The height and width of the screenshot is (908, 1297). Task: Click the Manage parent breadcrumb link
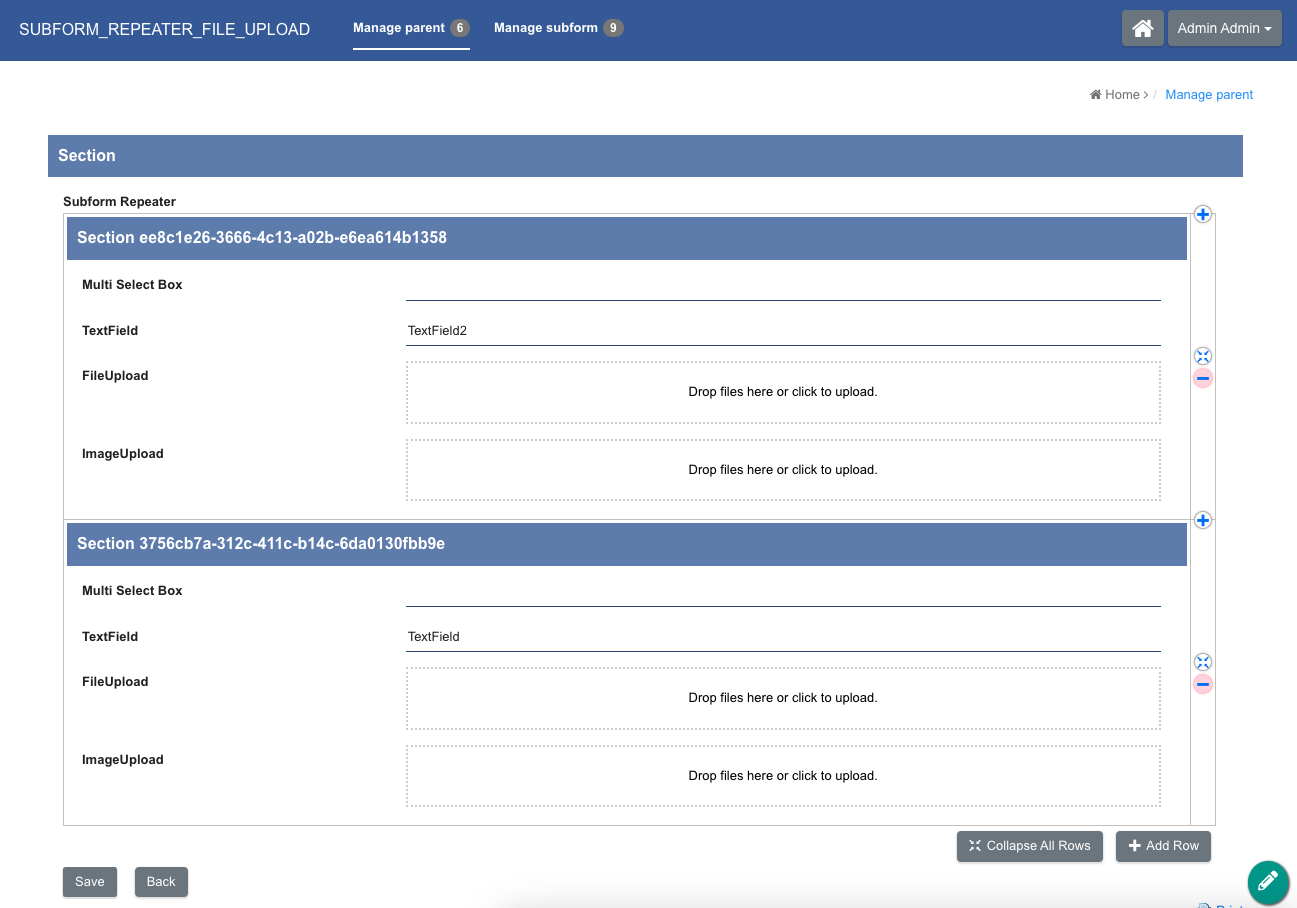(1209, 95)
